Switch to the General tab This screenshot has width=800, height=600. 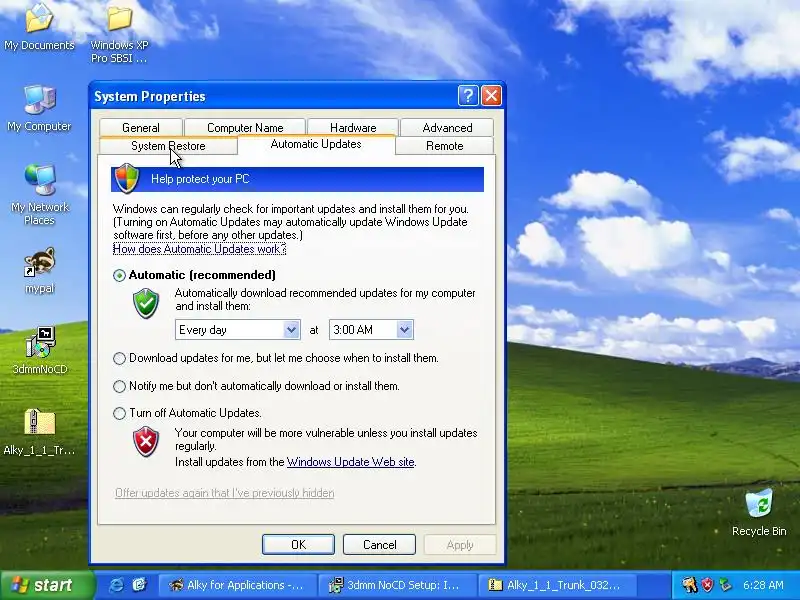pyautogui.click(x=141, y=128)
